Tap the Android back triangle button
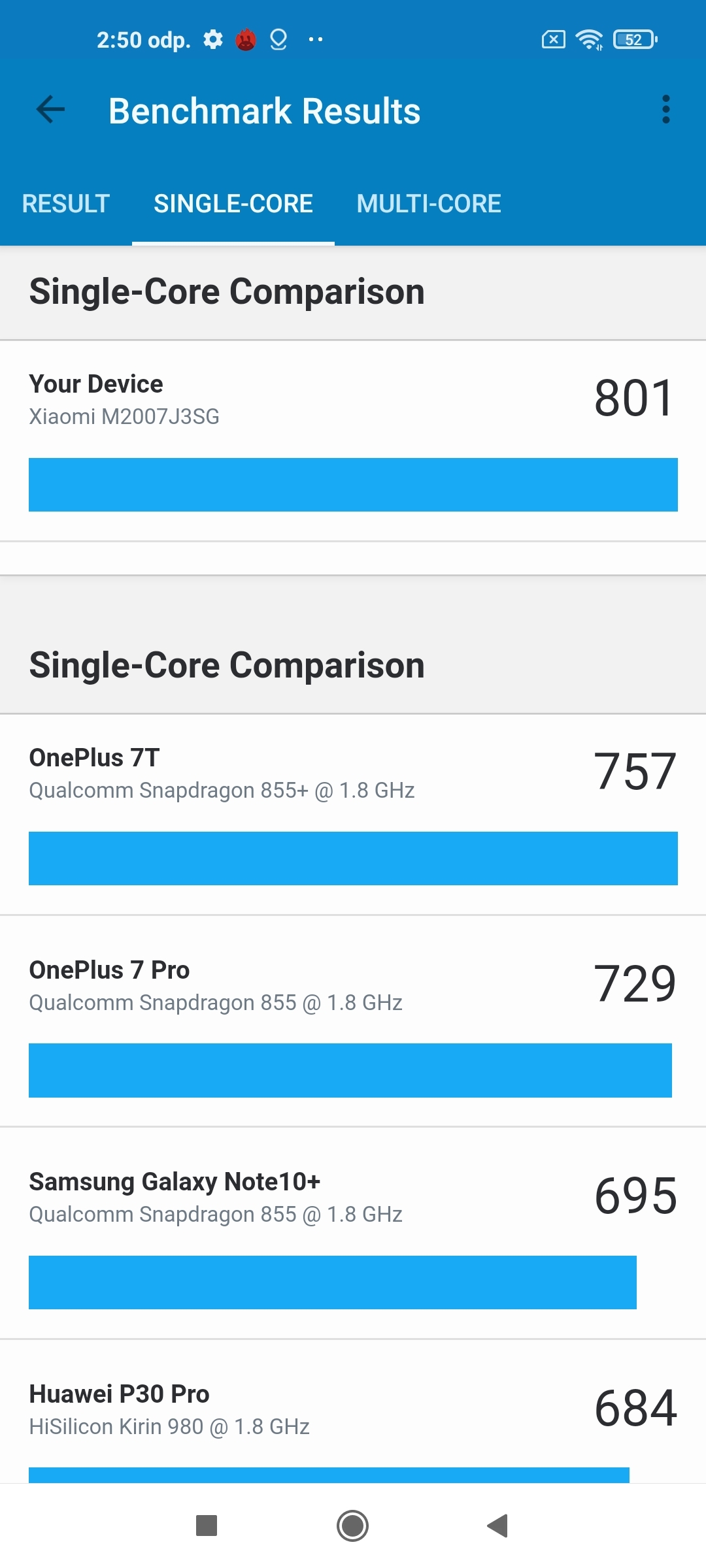Screen dimensions: 706x1568 point(497,1526)
